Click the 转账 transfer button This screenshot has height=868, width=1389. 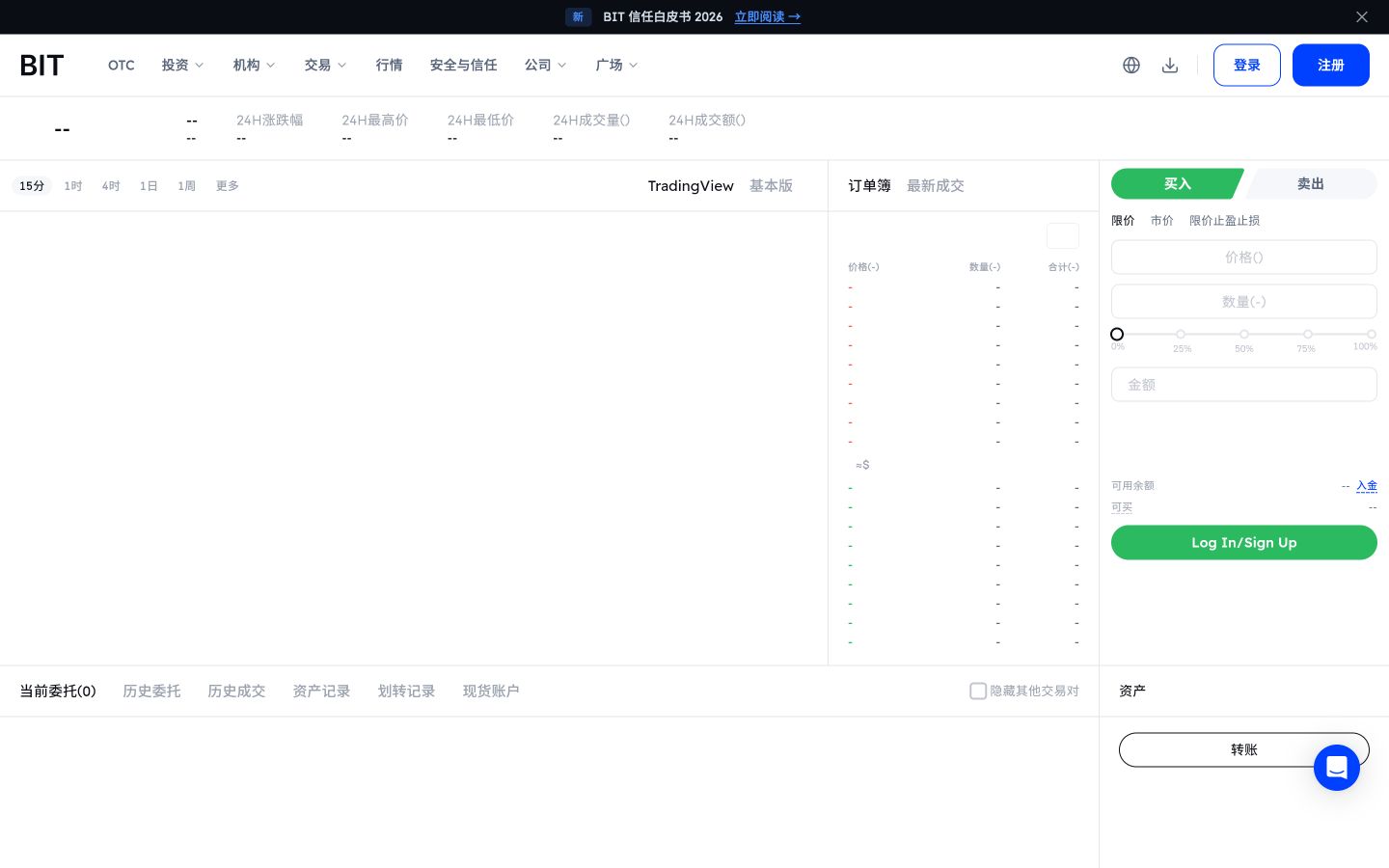point(1244,750)
